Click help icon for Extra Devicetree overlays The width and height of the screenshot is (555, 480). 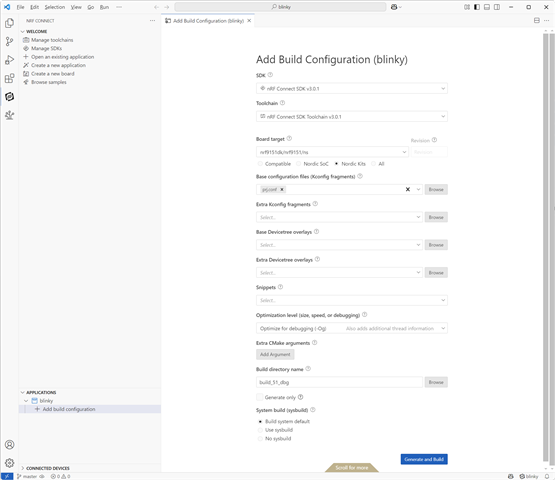pos(317,259)
